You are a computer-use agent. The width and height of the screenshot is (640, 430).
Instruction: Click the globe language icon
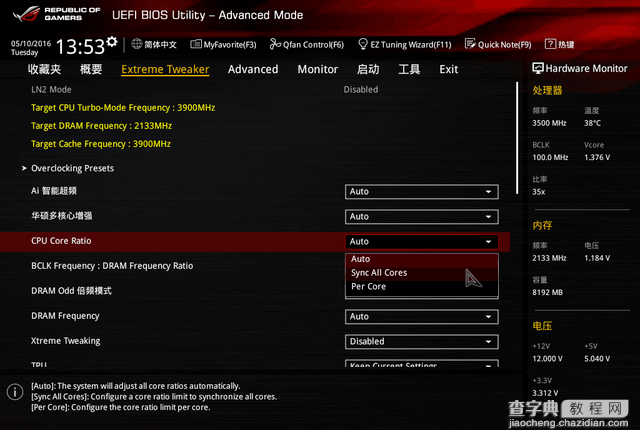tap(137, 44)
